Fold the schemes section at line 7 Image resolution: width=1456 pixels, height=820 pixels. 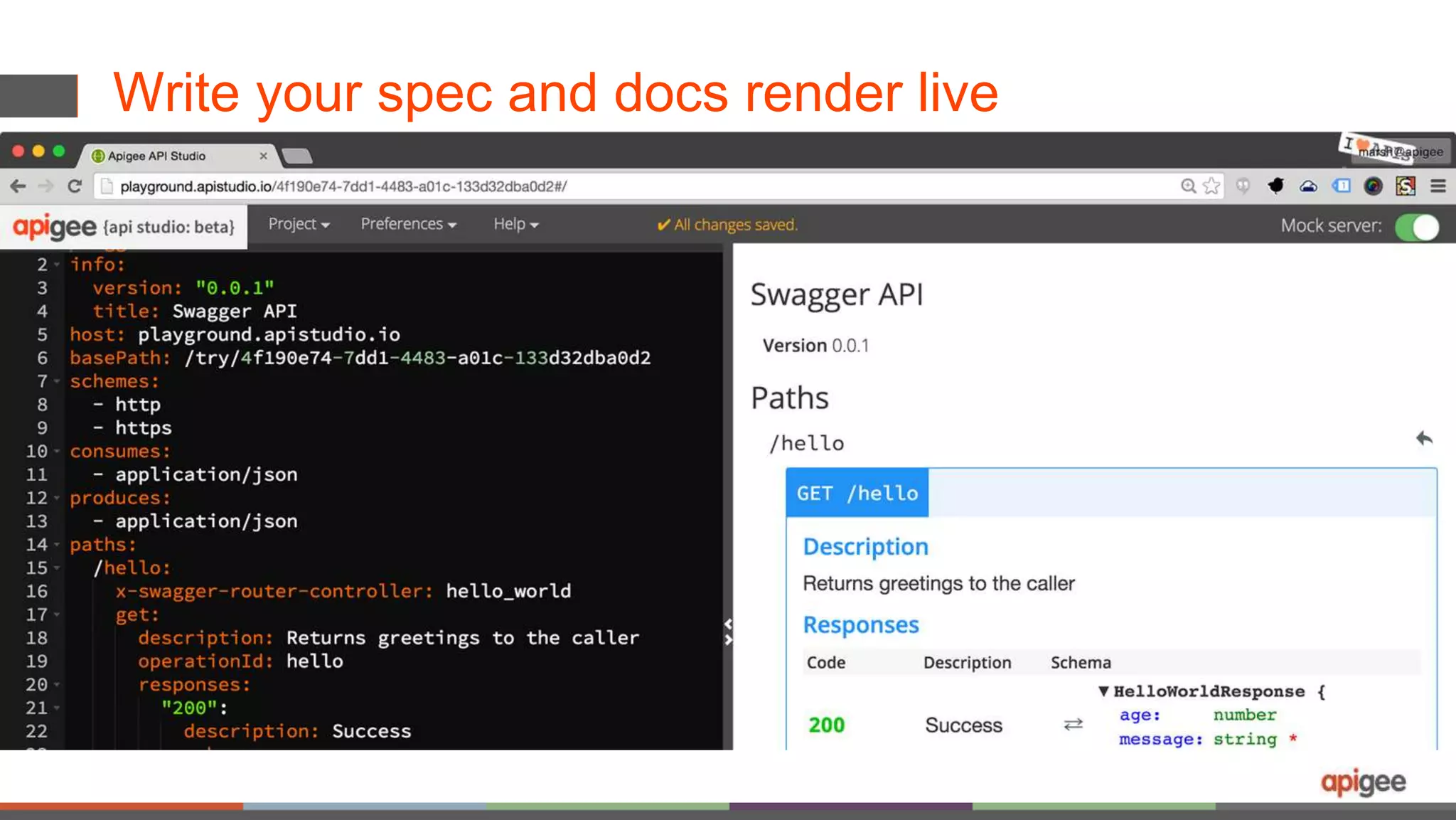click(x=57, y=382)
